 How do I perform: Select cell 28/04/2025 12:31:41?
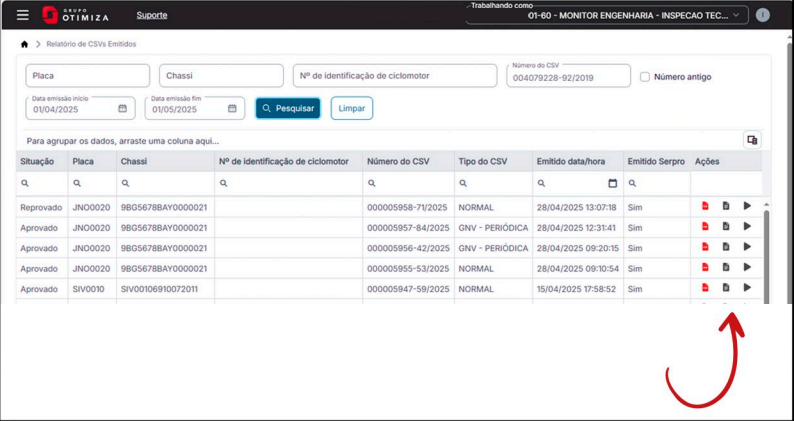578,228
